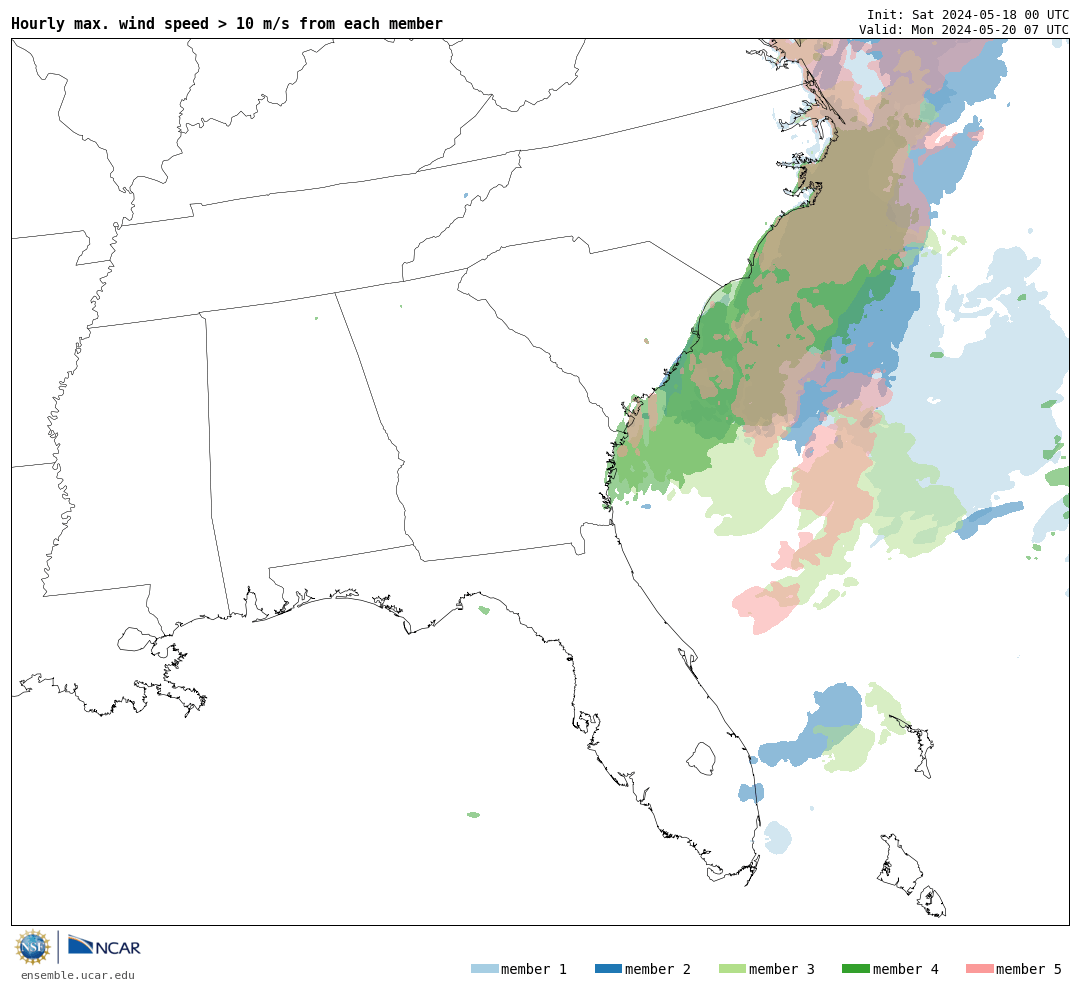
Task: Click the Init: Sat 2024-05-18 00 UTC text
Action: coord(968,14)
